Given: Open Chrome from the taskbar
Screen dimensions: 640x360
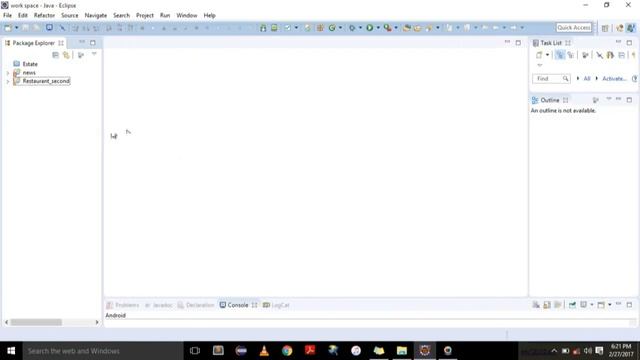Looking at the screenshot, I should coord(287,351).
